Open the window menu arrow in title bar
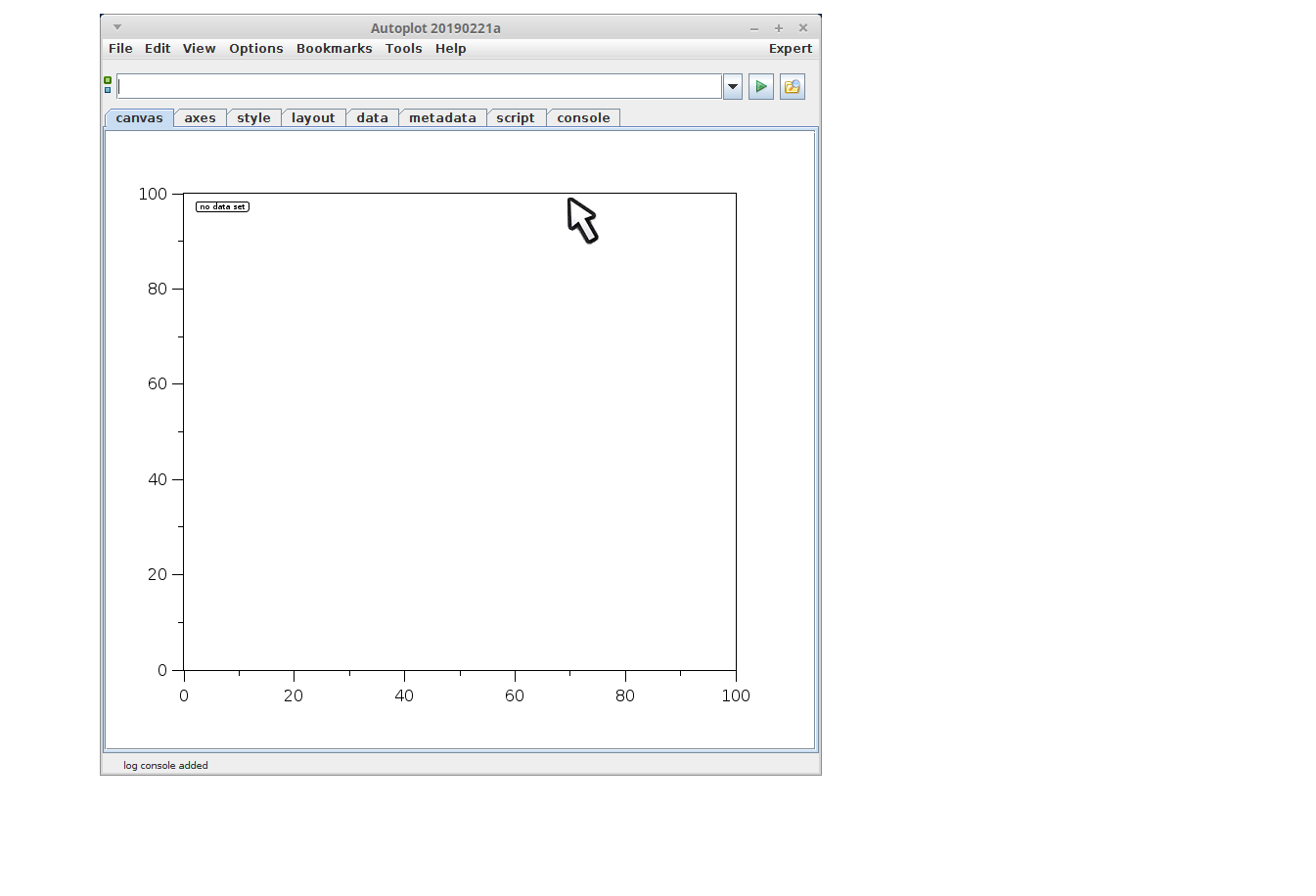Screen dimensions: 1316x896 point(117,27)
